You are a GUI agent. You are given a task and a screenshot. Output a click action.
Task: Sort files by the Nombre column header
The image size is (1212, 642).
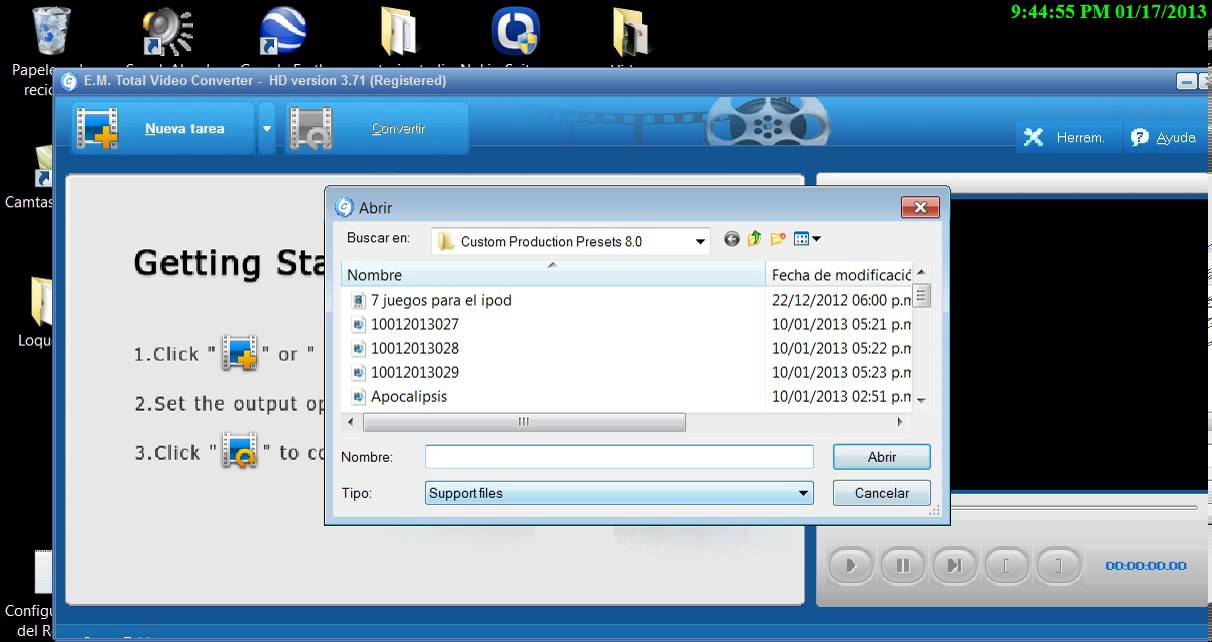[x=553, y=275]
